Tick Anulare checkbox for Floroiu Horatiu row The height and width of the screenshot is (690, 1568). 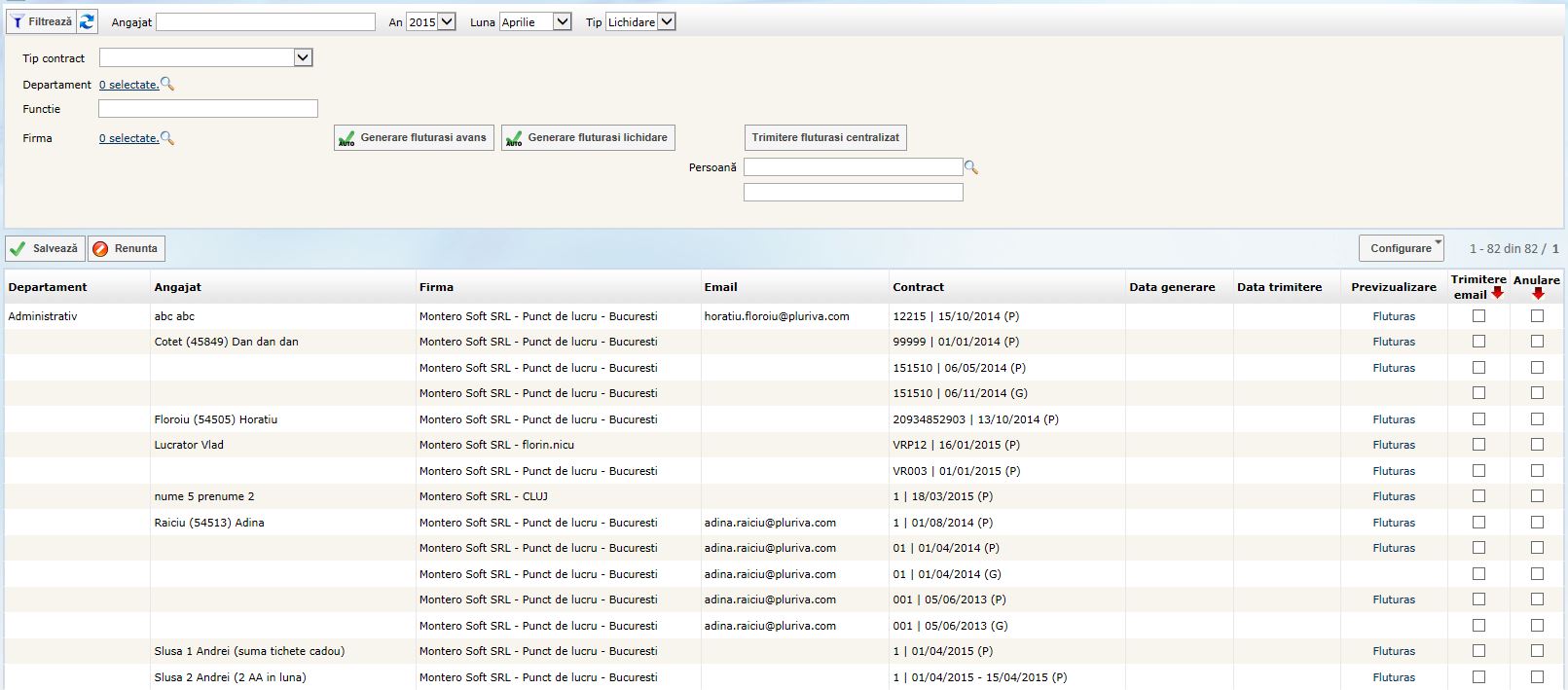pyautogui.click(x=1537, y=419)
